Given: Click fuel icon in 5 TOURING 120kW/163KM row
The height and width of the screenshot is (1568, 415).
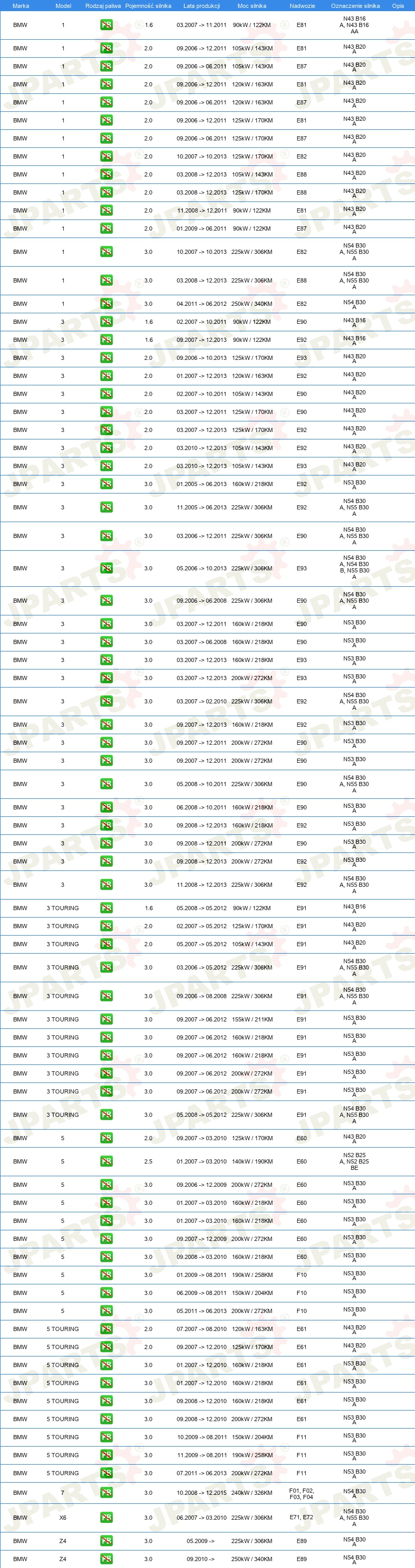Looking at the screenshot, I should click(x=106, y=1329).
